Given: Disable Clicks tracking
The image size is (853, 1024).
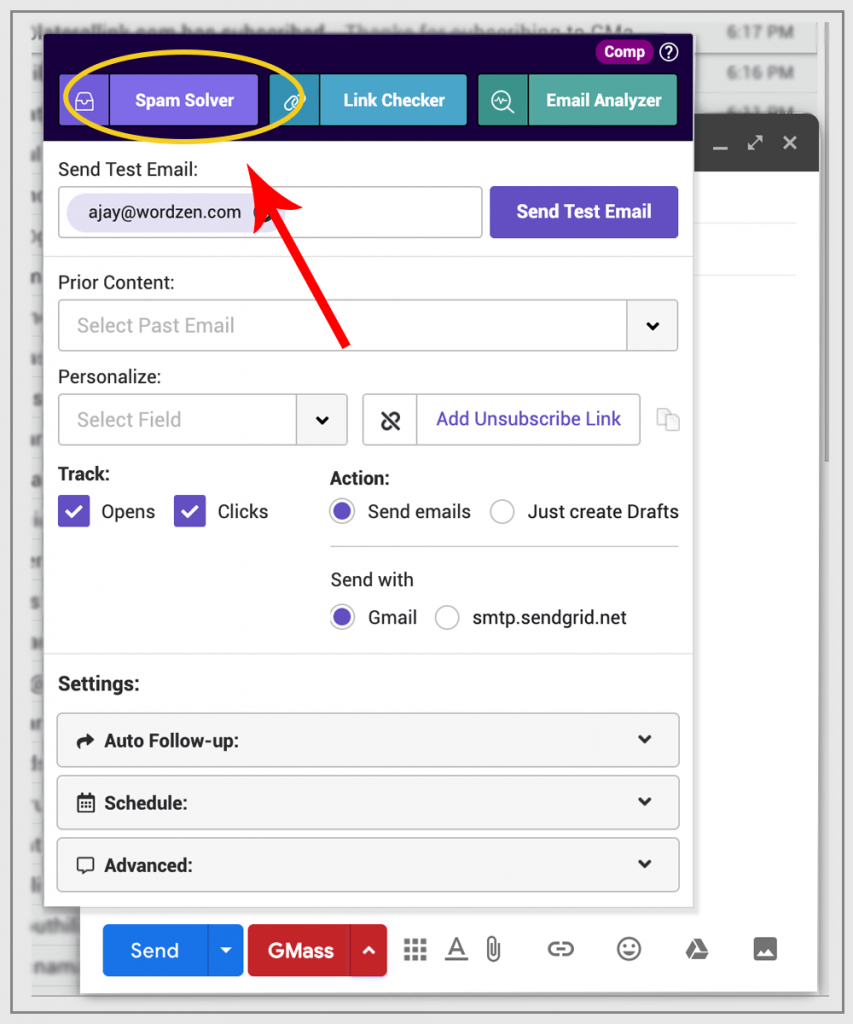Looking at the screenshot, I should point(189,511).
